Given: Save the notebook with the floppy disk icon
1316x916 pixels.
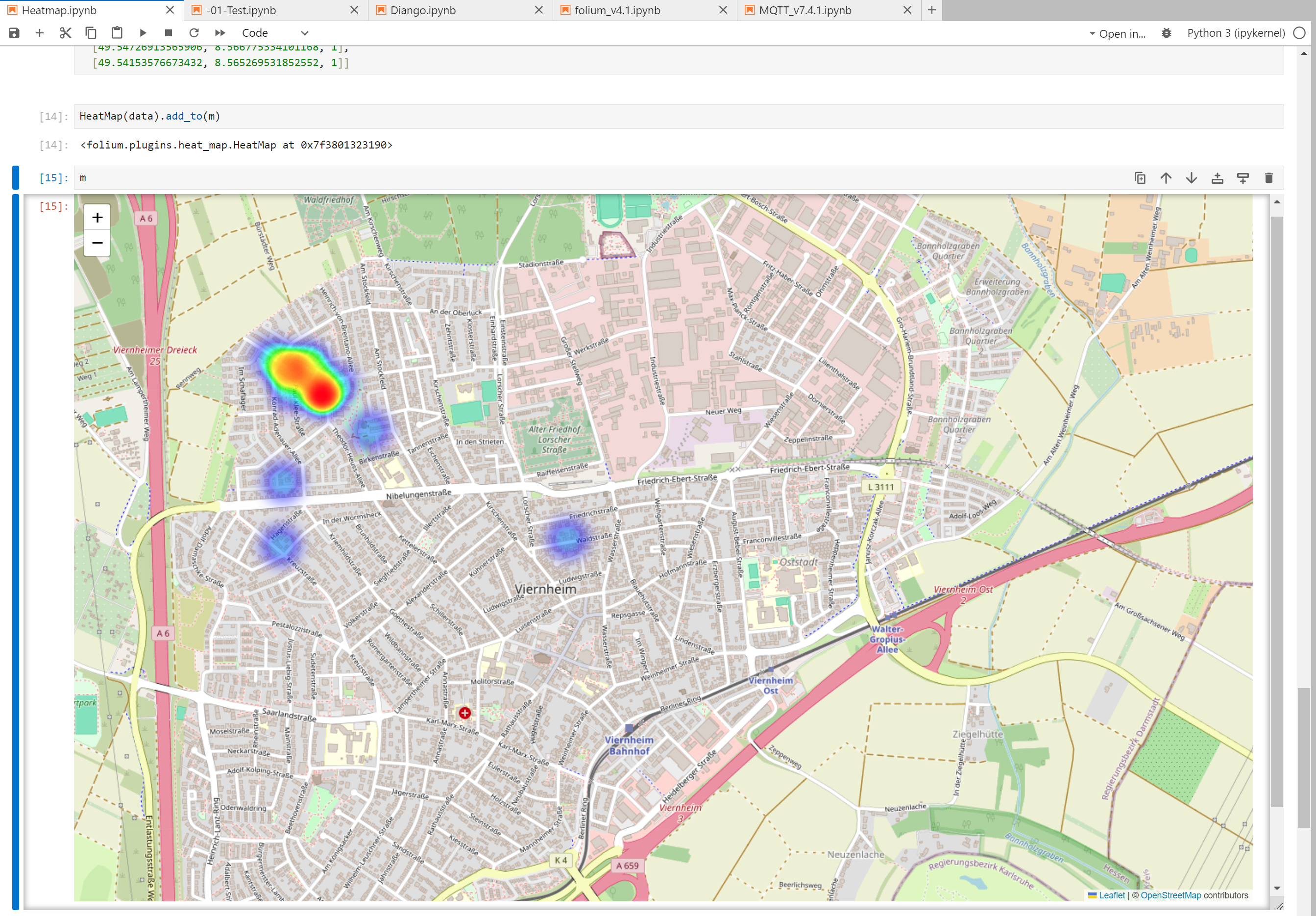Looking at the screenshot, I should (x=14, y=33).
